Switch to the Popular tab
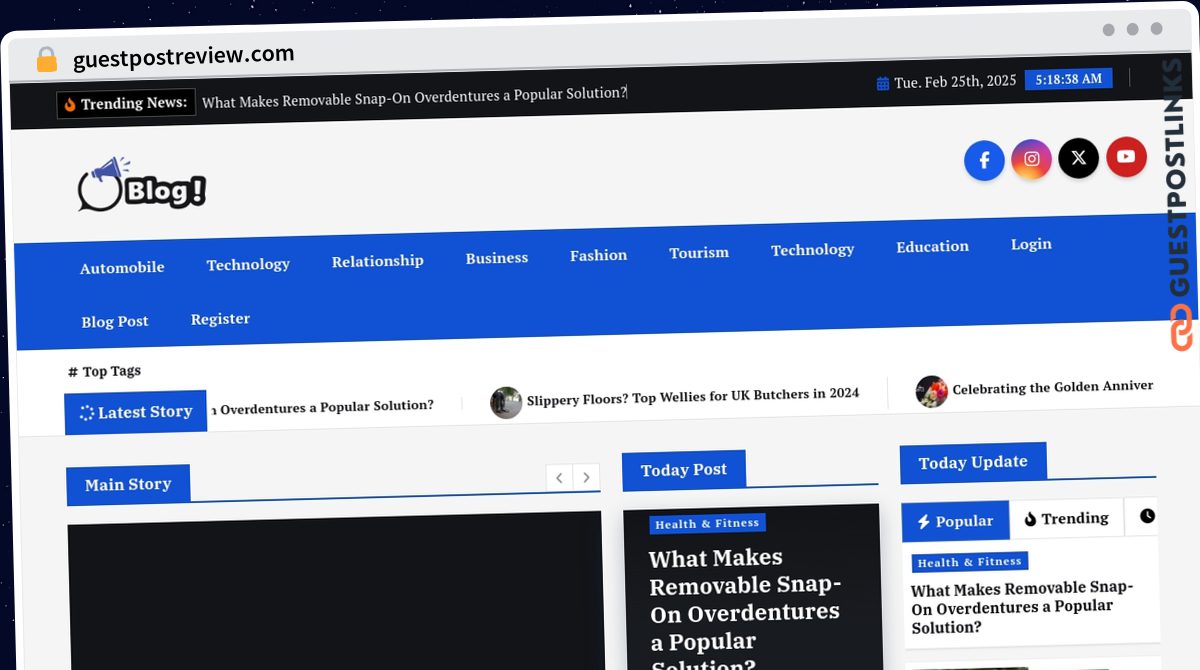 (955, 521)
